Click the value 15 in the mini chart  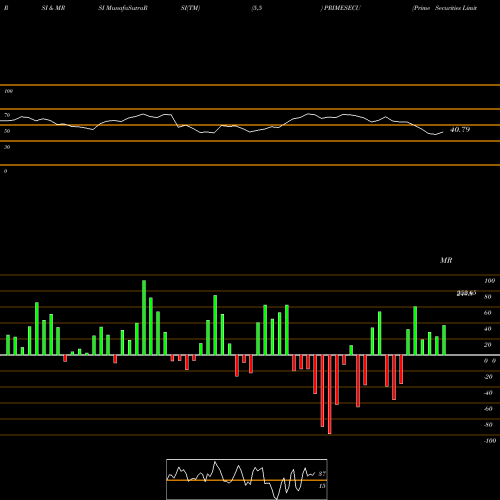click(x=322, y=486)
